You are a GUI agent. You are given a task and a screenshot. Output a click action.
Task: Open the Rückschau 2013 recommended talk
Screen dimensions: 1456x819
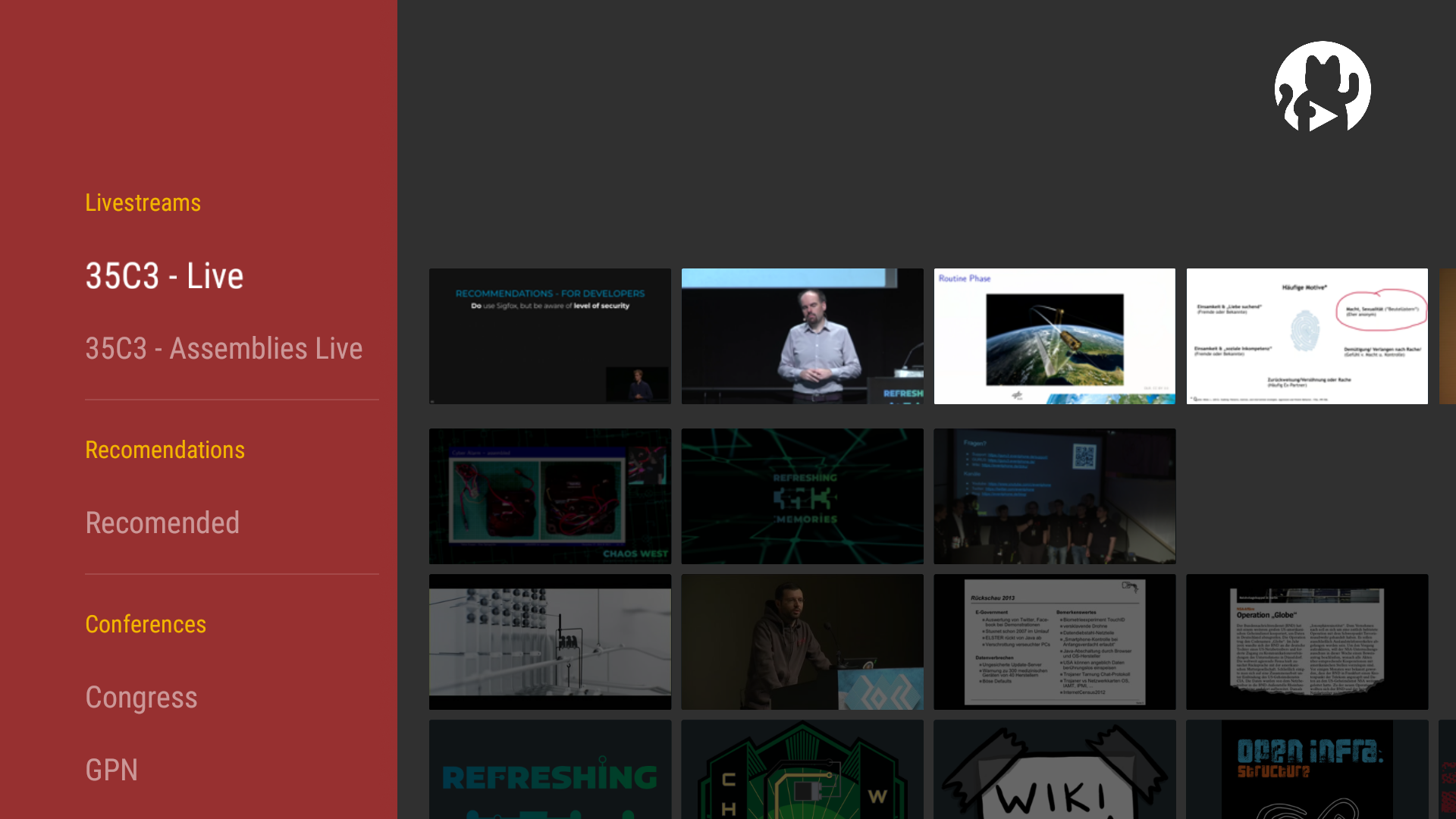(x=1054, y=642)
